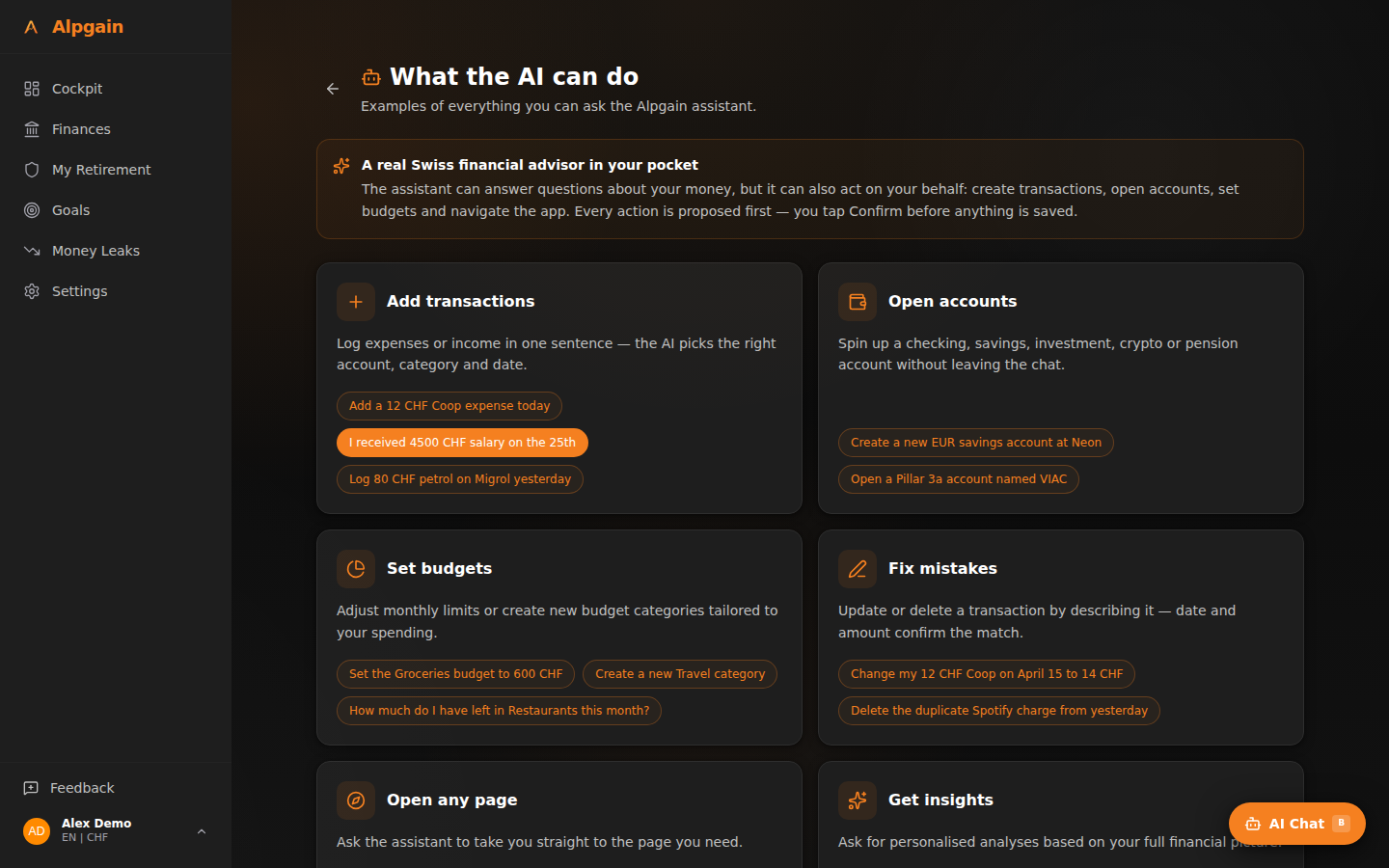Click the compass icon on Open any page
Image resolution: width=1389 pixels, height=868 pixels.
point(356,800)
